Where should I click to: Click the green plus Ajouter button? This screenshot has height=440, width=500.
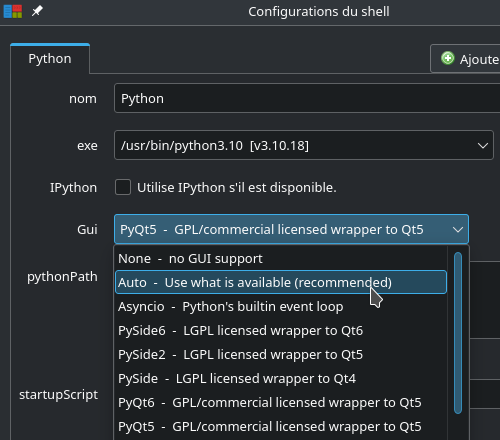(466, 59)
